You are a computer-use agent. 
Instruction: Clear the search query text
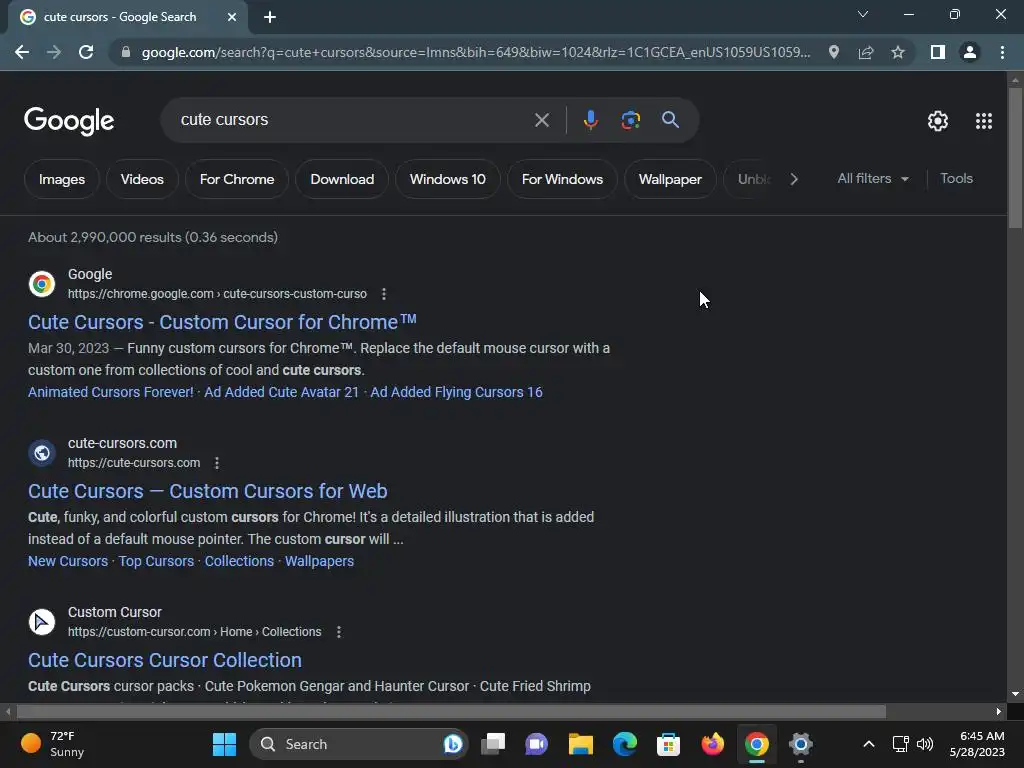[x=541, y=120]
